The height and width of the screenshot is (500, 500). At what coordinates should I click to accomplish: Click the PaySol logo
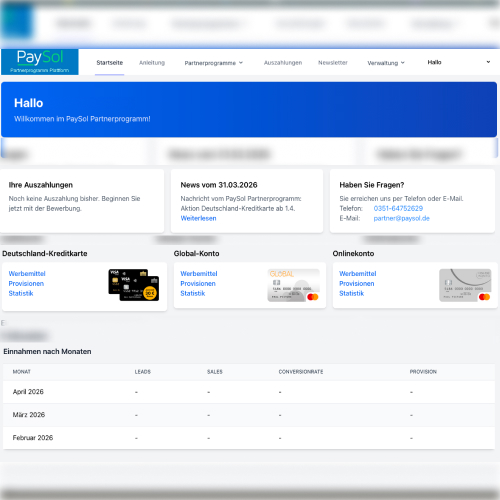click(40, 62)
